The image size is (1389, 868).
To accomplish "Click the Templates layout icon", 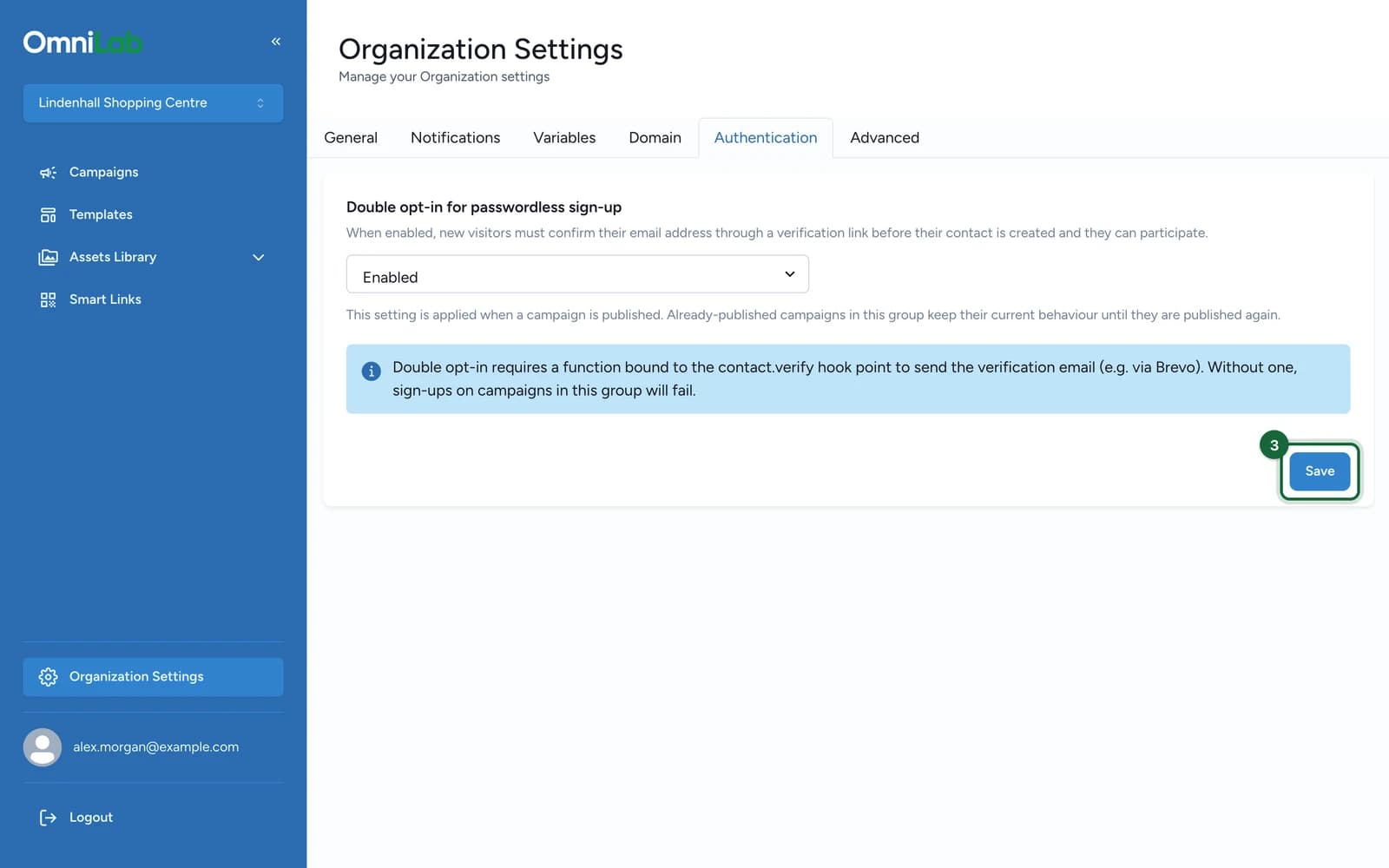I will pos(48,215).
